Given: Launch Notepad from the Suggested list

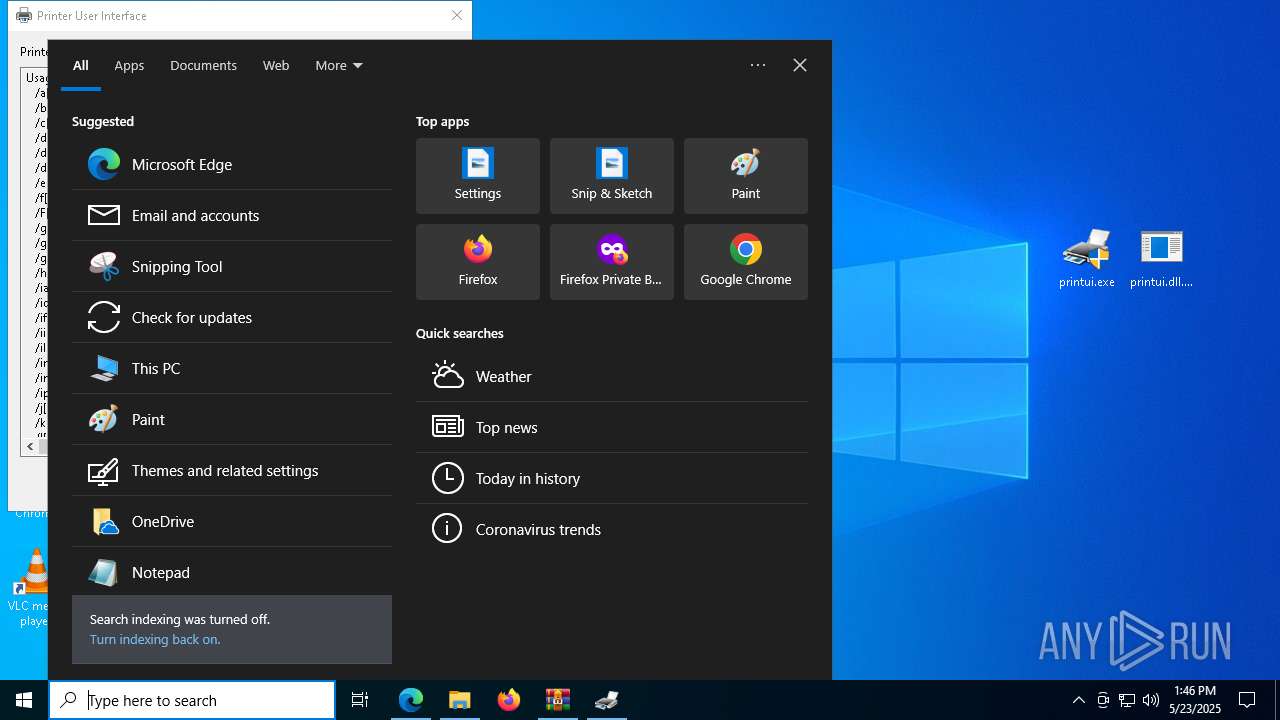Looking at the screenshot, I should 232,572.
